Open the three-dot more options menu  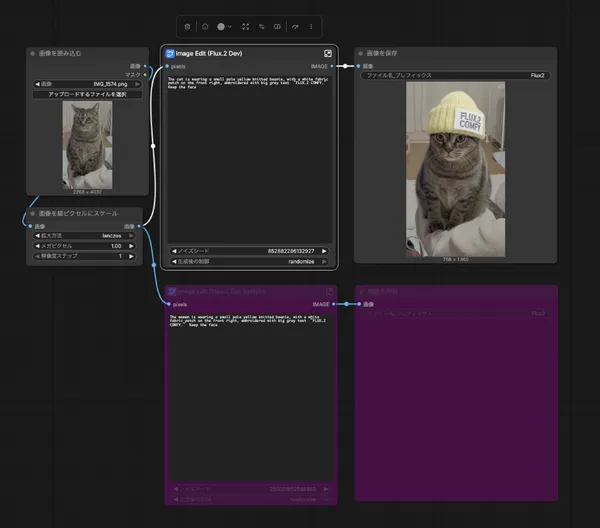click(x=311, y=26)
